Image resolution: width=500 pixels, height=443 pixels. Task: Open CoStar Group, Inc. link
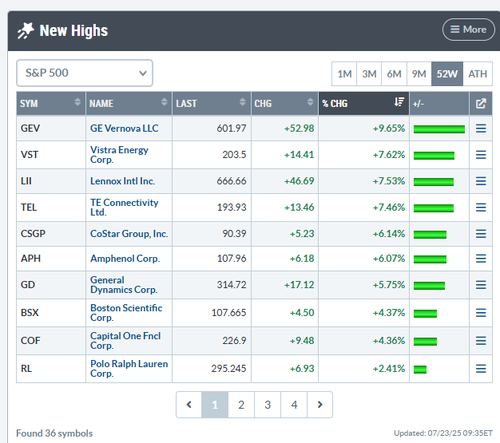129,234
